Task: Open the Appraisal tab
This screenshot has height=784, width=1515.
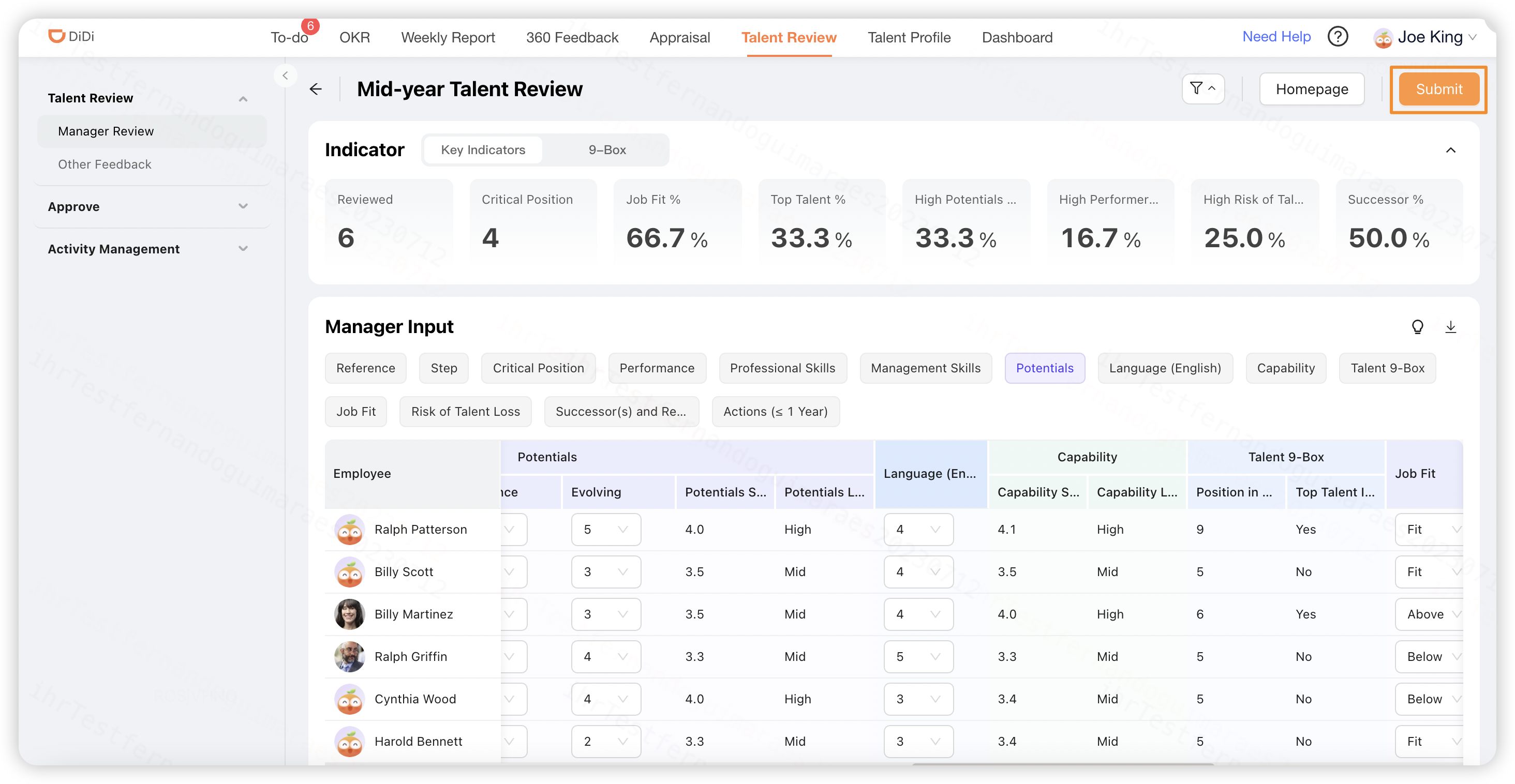Action: [x=680, y=38]
